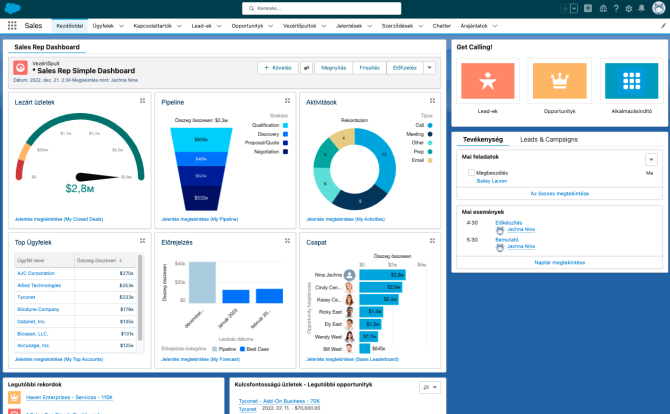Viewport: 670px width, 414px height.
Task: Click the Lead-ek star tile
Action: click(488, 82)
